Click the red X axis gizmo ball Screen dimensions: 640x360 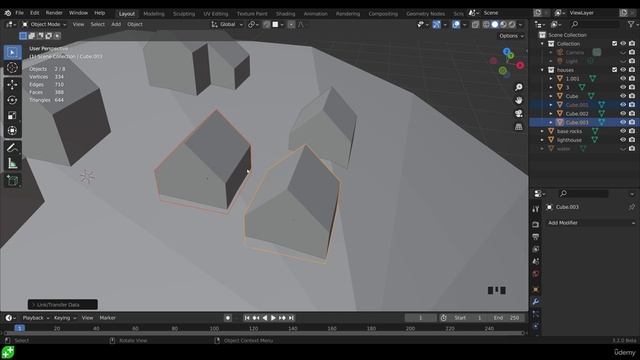520,65
